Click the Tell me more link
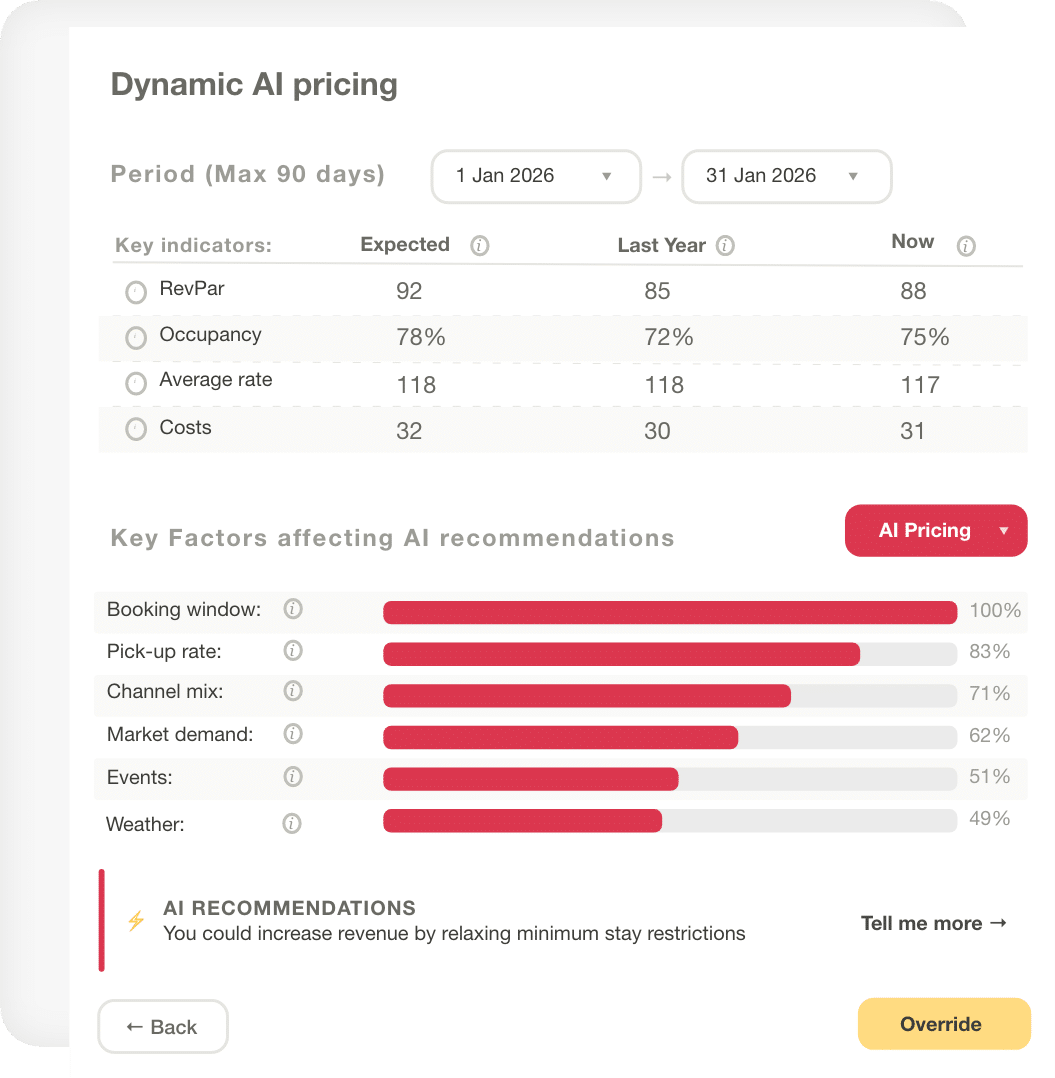This screenshot has height=1078, width=1055. click(933, 923)
